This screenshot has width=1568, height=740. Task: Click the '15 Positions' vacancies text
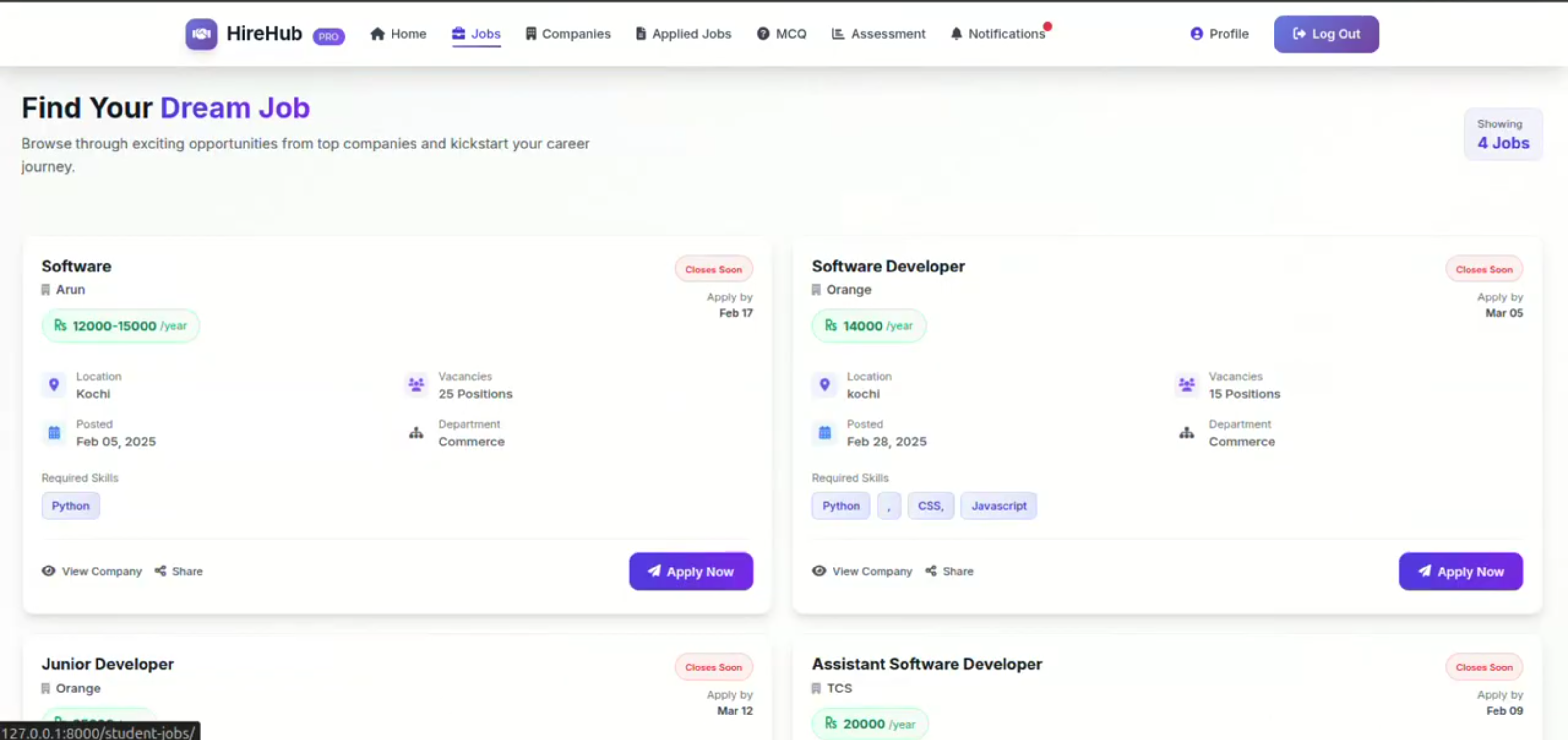tap(1244, 394)
